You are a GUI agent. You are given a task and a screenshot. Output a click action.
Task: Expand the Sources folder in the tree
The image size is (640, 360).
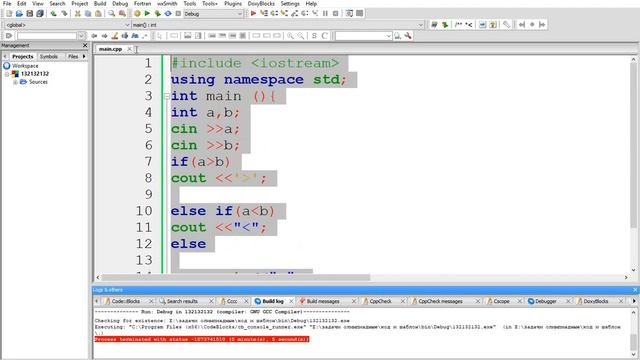point(15,82)
